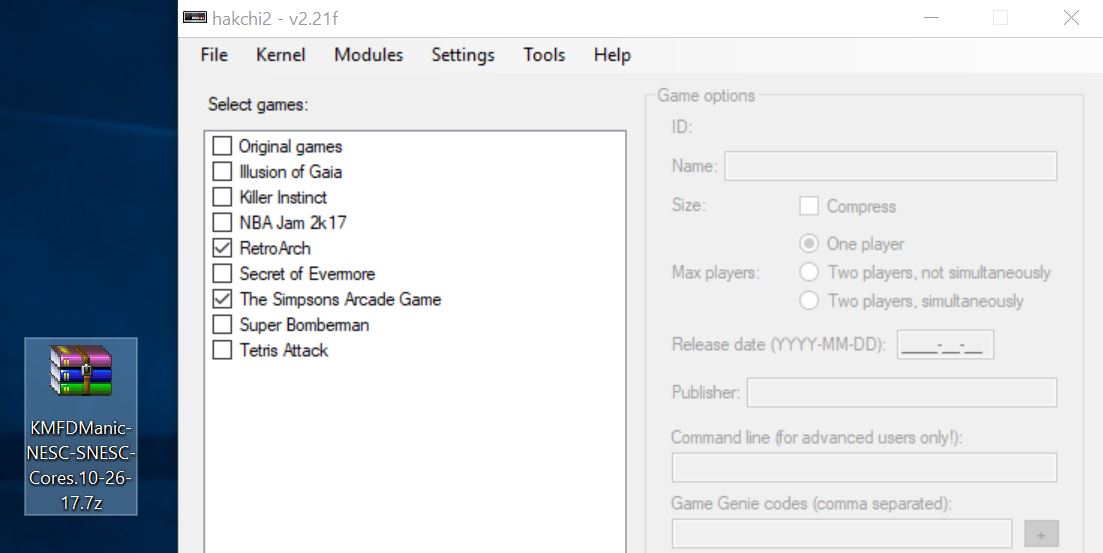Click the Publisher input field
The image size is (1103, 553).
tap(902, 393)
